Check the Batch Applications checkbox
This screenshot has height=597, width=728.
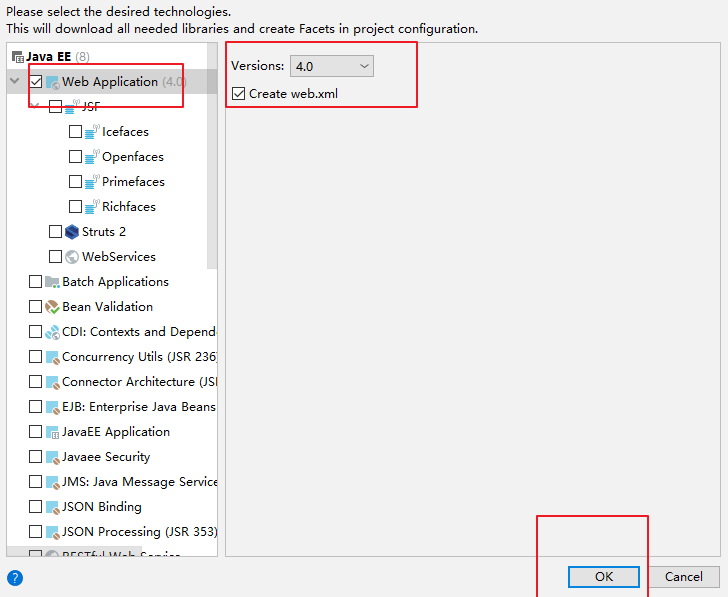35,282
